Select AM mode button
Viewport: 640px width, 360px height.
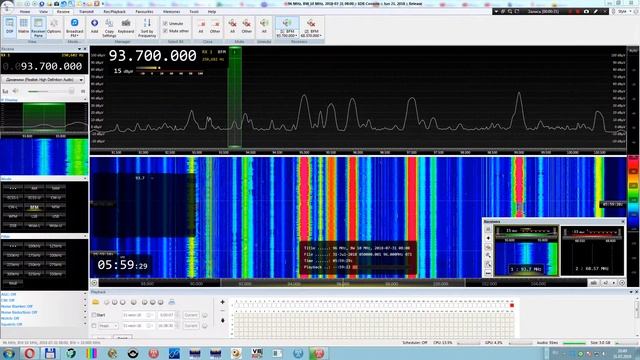34,189
